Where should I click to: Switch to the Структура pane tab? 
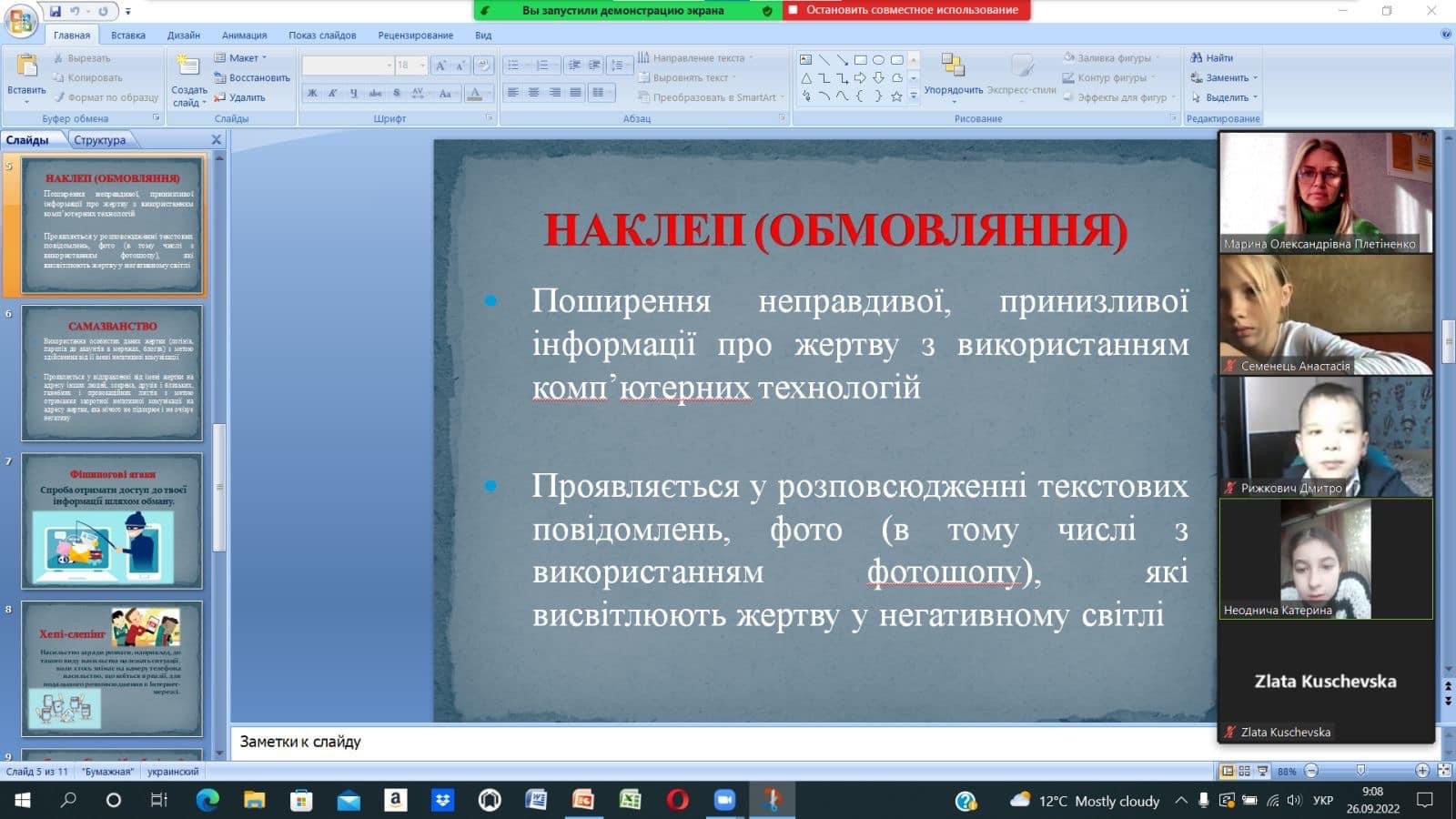(x=100, y=140)
